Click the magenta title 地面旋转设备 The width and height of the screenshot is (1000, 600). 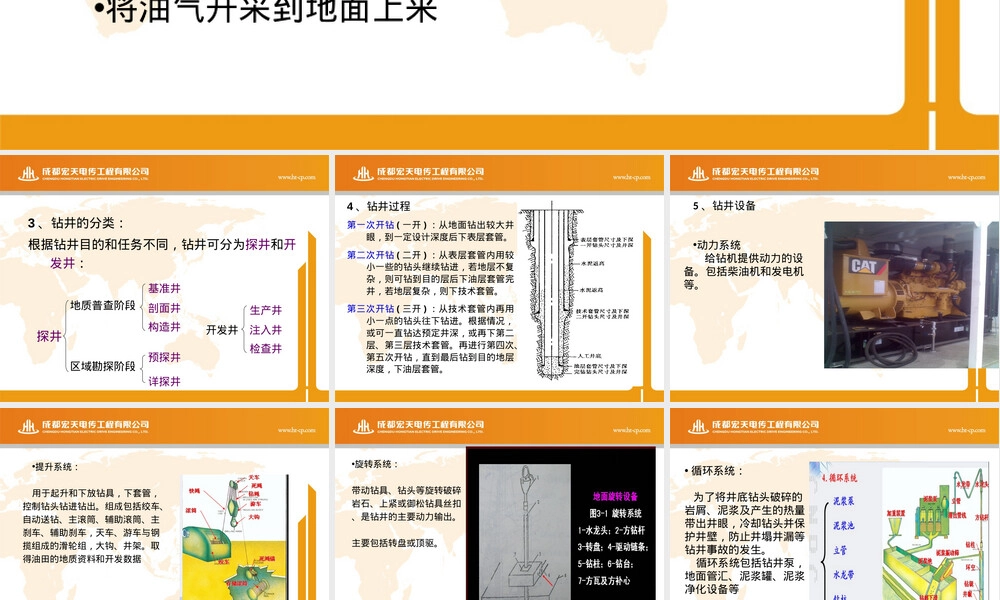pos(615,496)
